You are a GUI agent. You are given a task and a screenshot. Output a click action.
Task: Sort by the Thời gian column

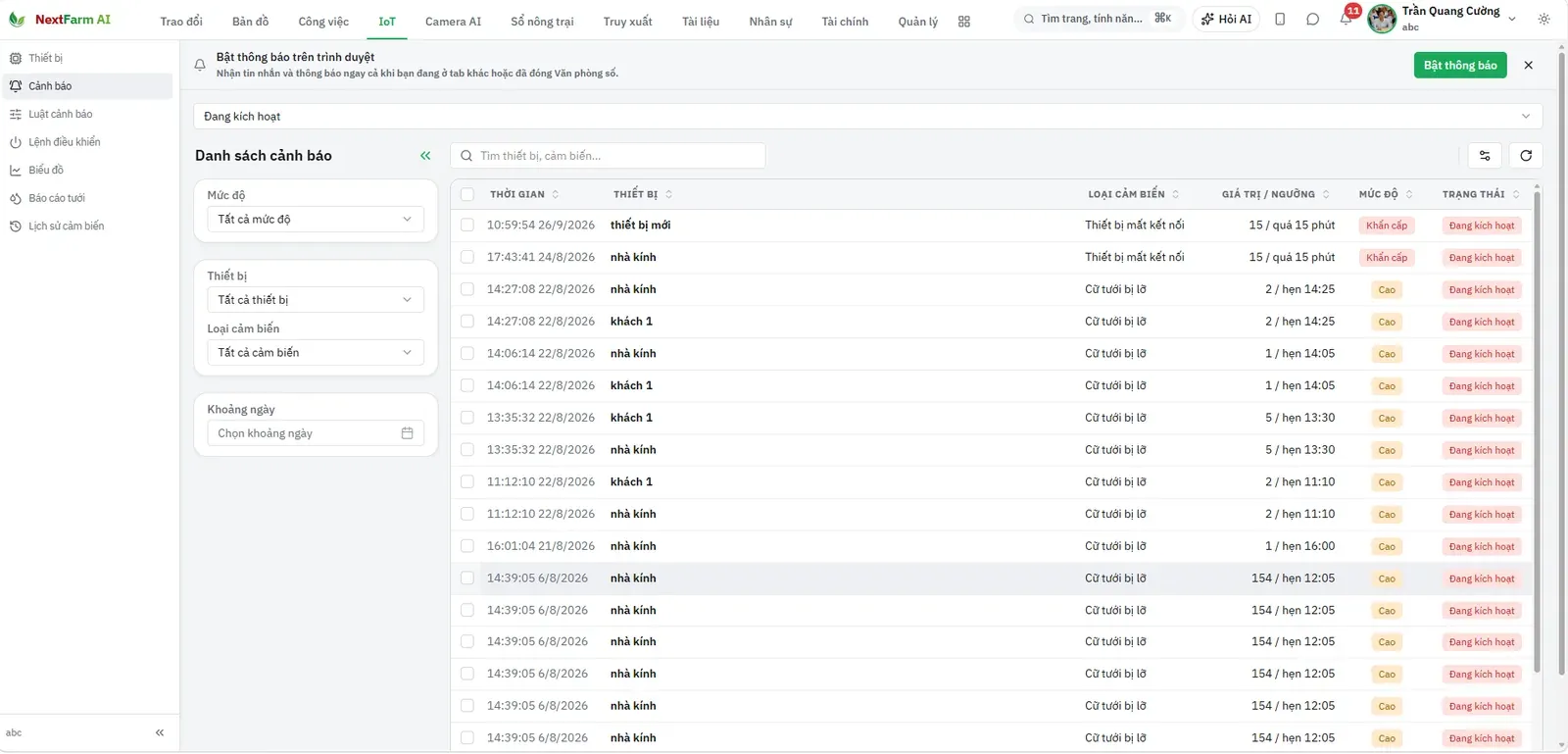(524, 194)
